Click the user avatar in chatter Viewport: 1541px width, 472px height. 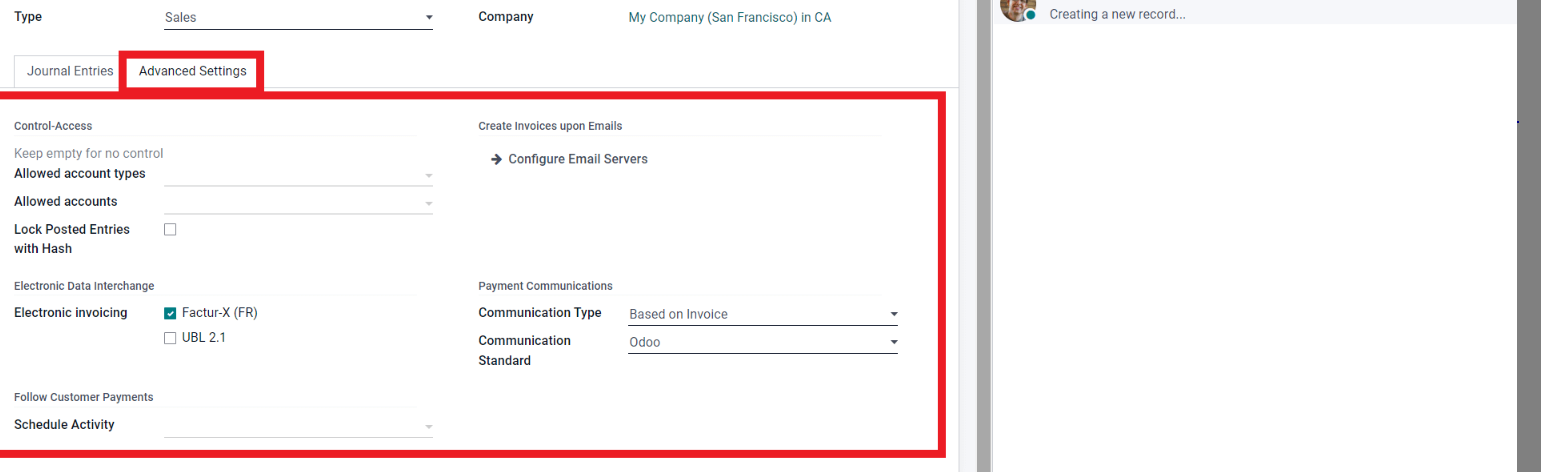point(1017,8)
